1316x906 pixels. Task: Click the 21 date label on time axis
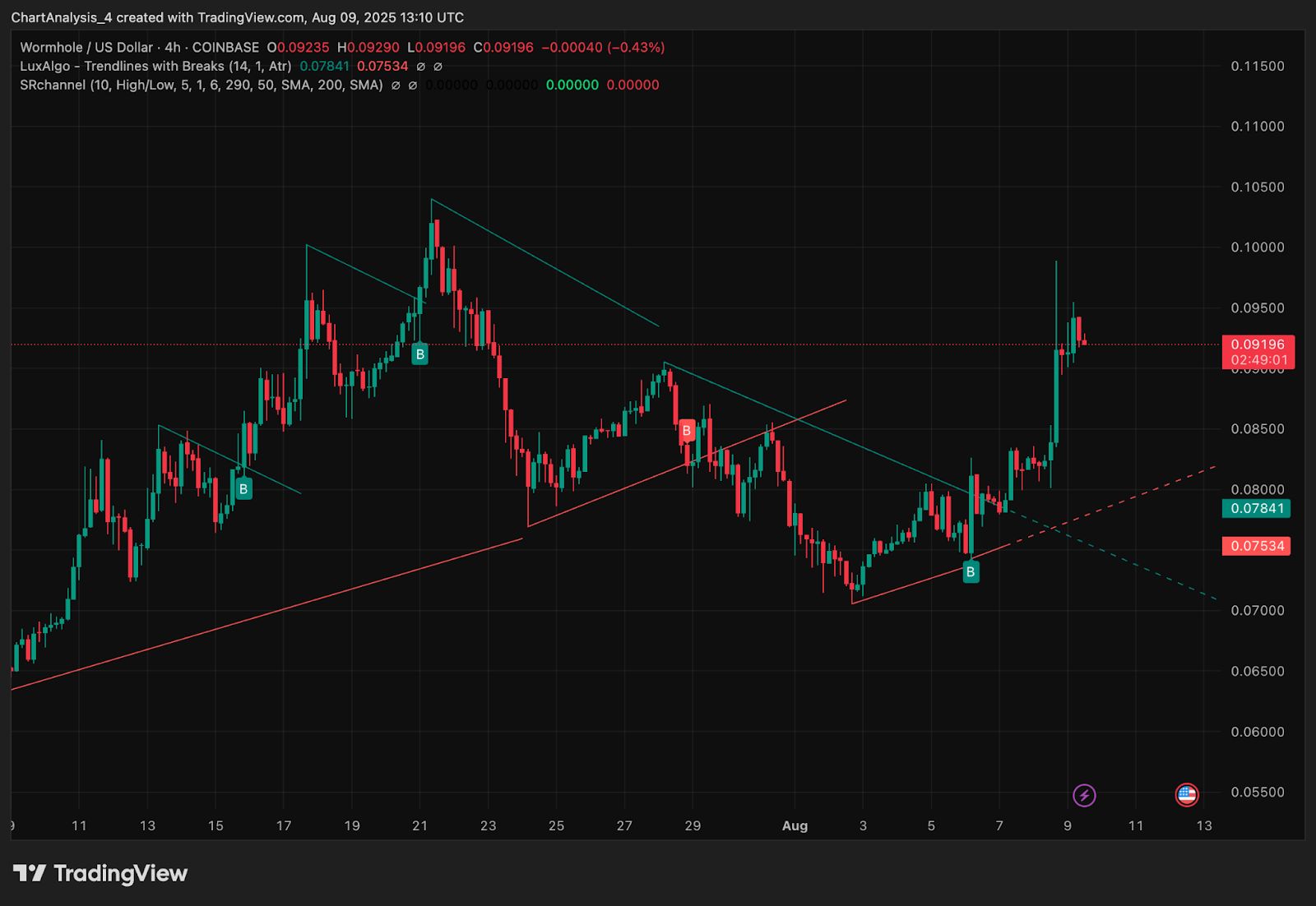(419, 825)
